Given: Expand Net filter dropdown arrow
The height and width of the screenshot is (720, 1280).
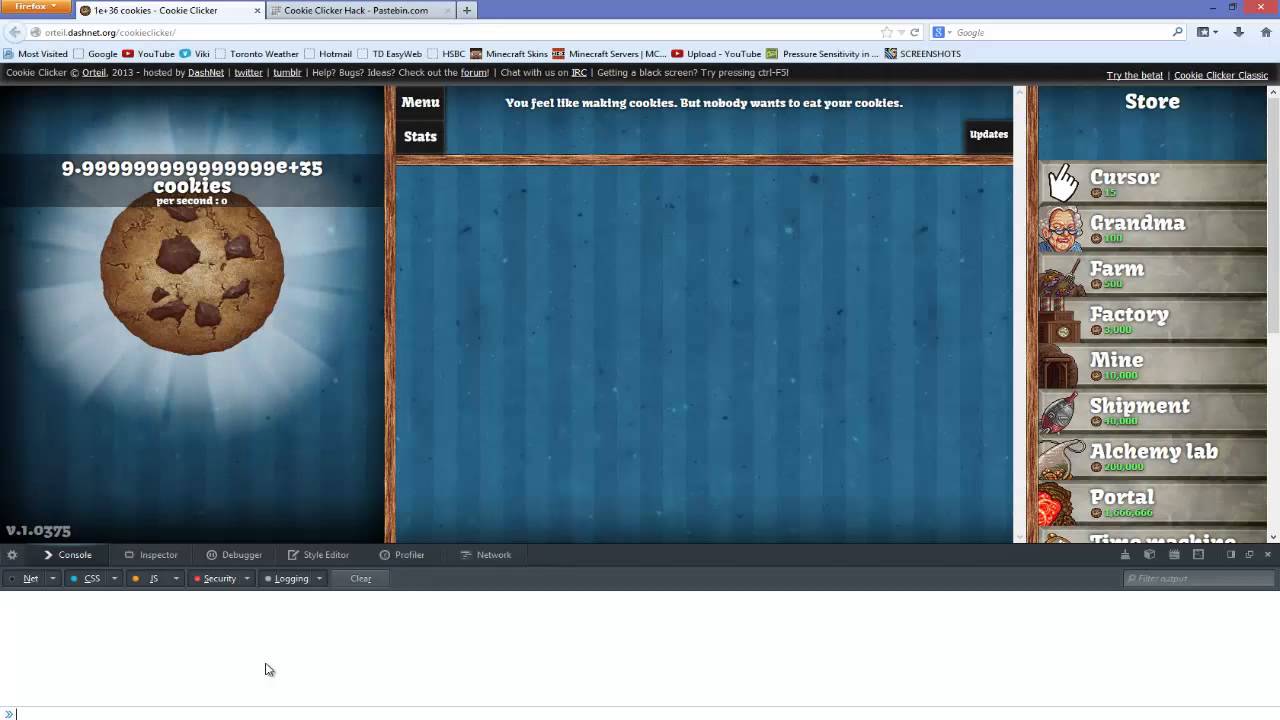Looking at the screenshot, I should click(52, 579).
